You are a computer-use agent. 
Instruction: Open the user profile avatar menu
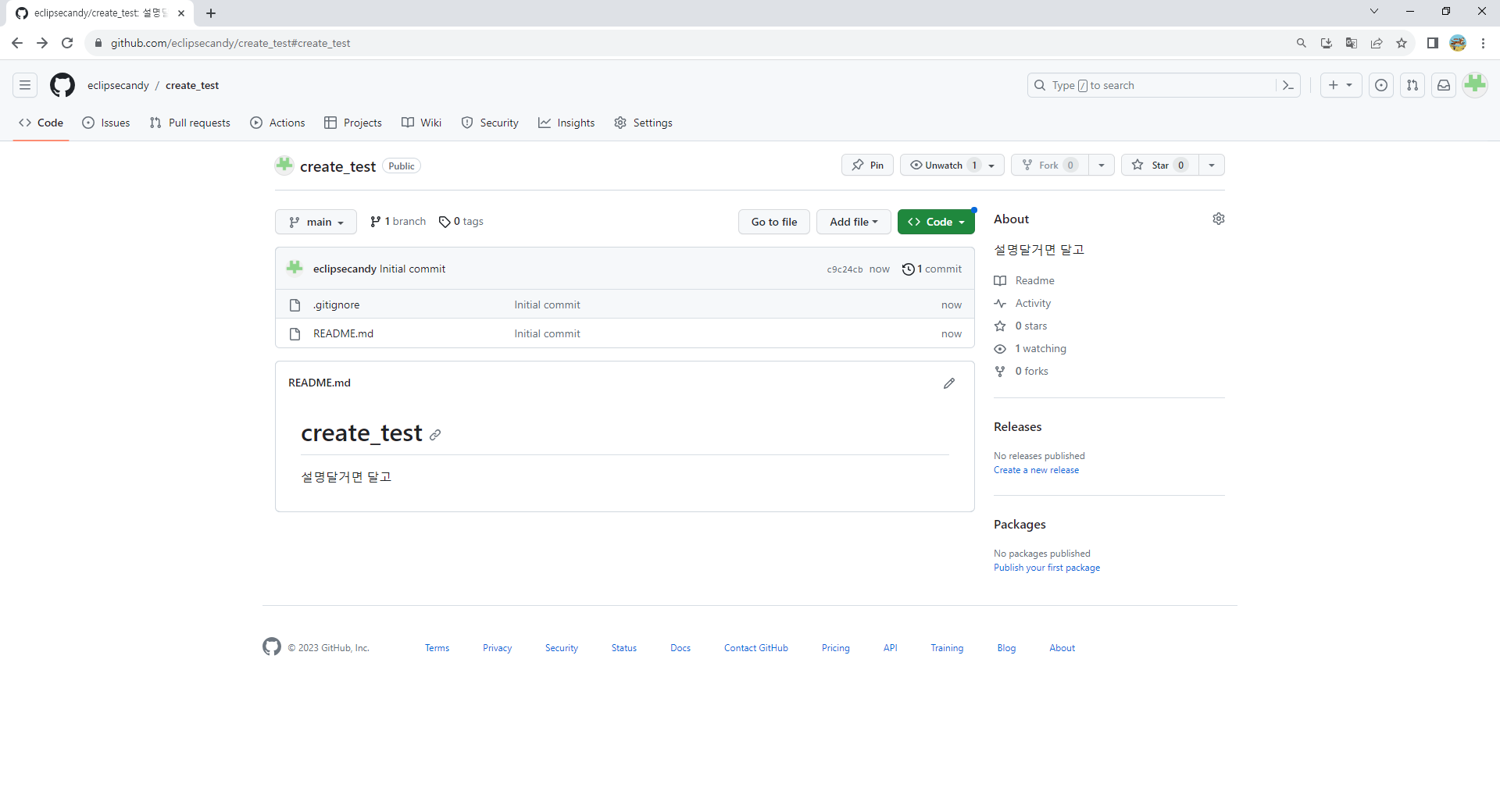click(1475, 85)
